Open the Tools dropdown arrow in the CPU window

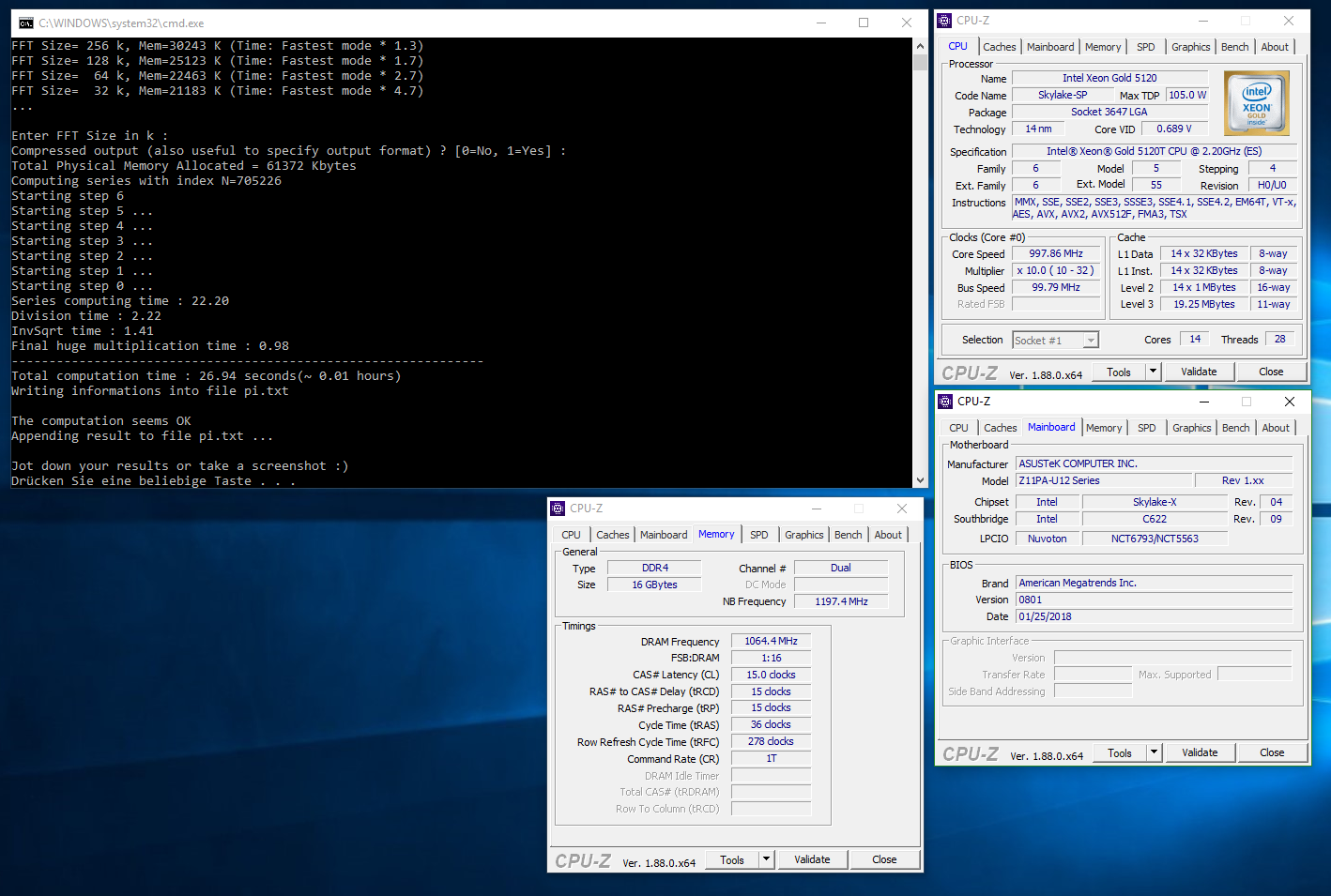(x=1154, y=372)
